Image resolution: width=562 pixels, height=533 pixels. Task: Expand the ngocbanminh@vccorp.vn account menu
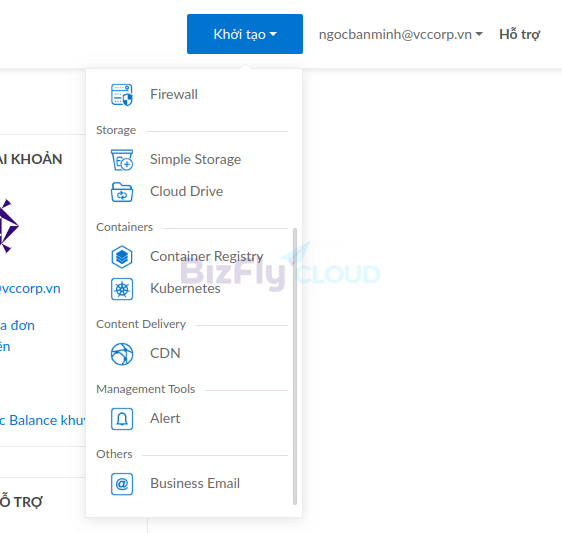click(401, 34)
